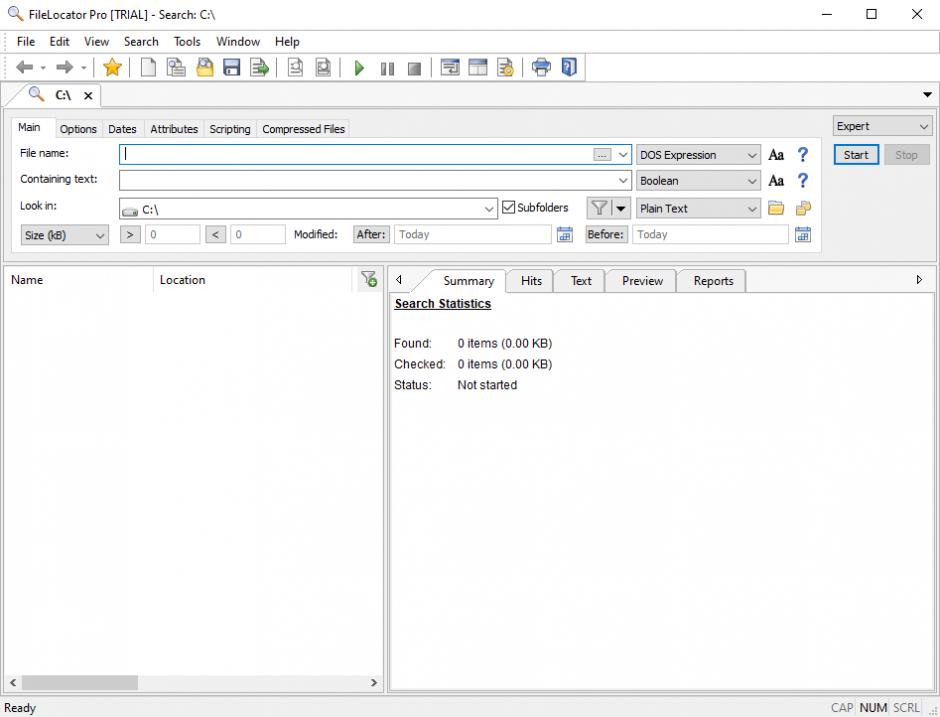Viewport: 940px width, 717px height.
Task: Click the help question mark beside DOS Expression
Action: (x=803, y=155)
